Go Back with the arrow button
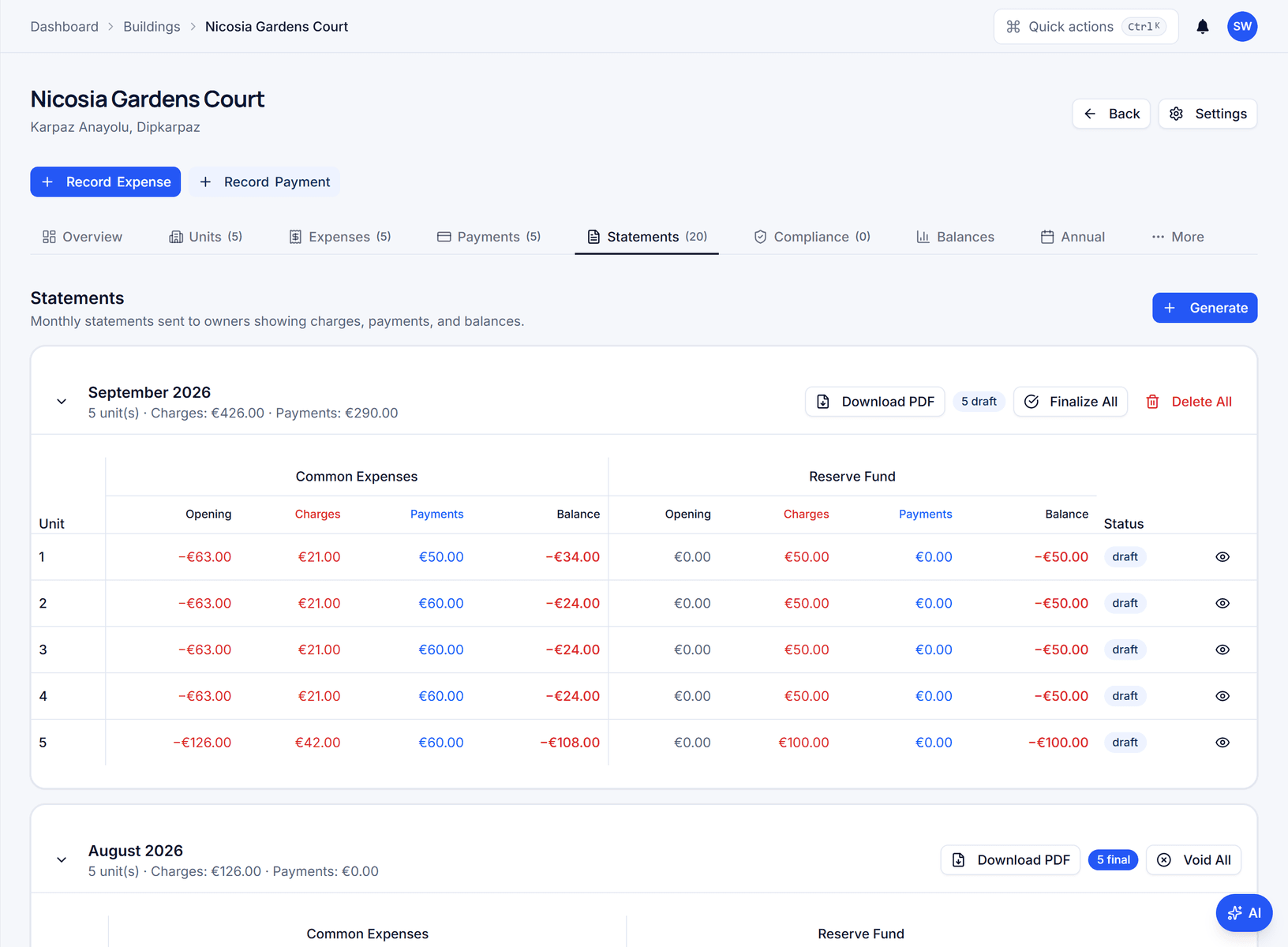Viewport: 1288px width, 947px height. coord(1111,114)
